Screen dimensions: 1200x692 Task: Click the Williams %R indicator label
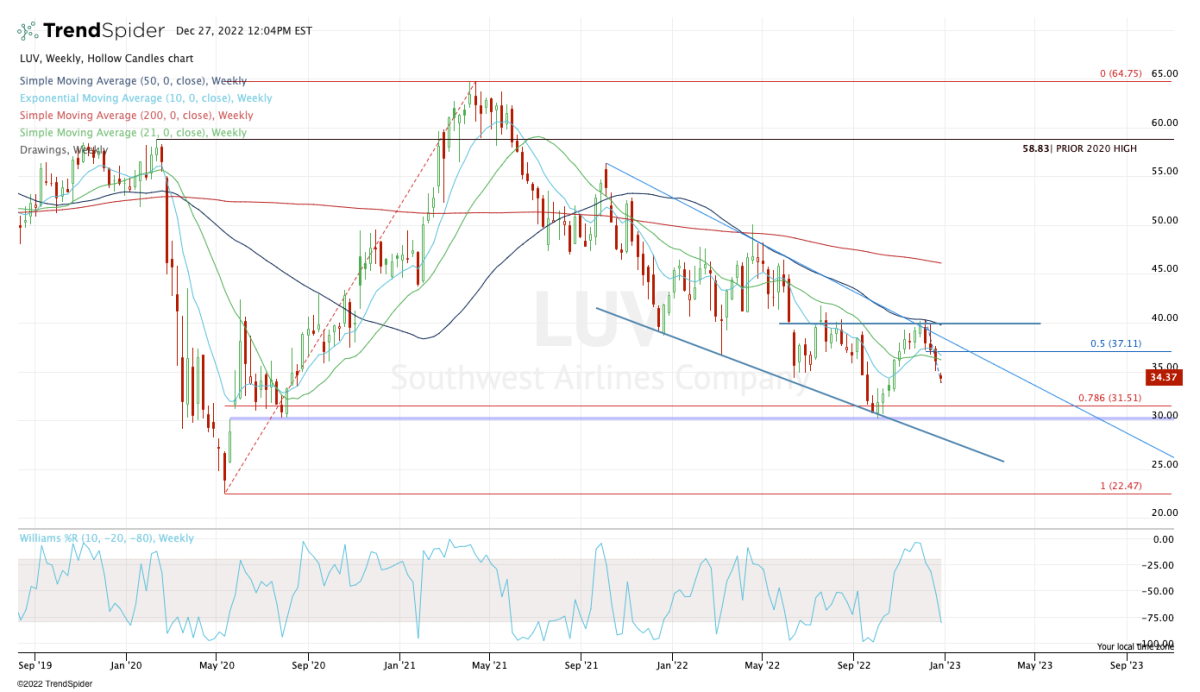pyautogui.click(x=107, y=538)
